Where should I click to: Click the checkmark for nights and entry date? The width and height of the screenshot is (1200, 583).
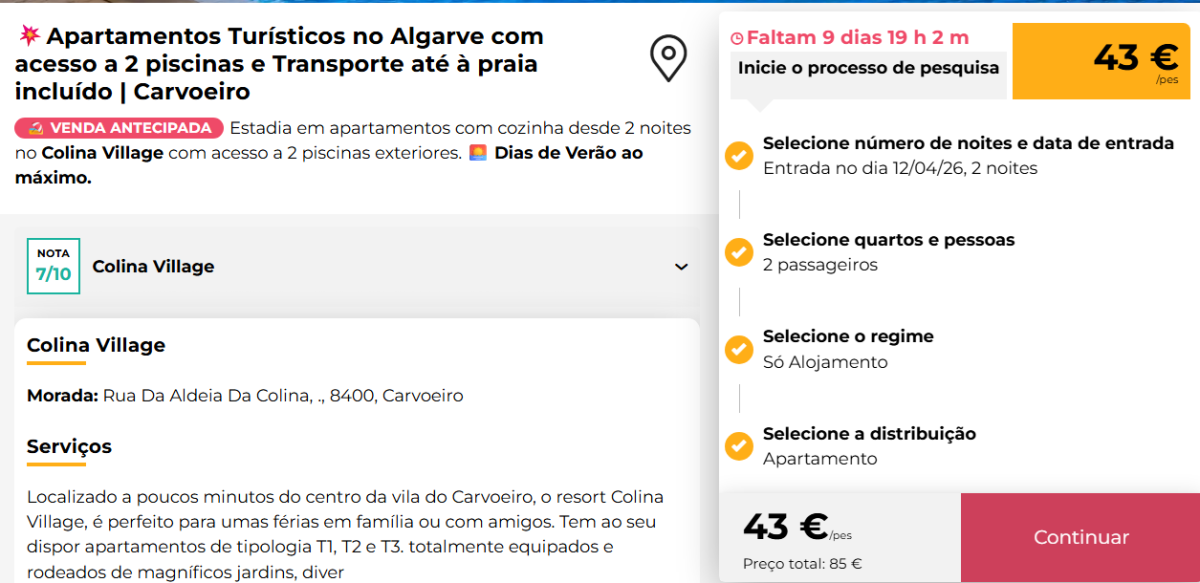click(739, 155)
